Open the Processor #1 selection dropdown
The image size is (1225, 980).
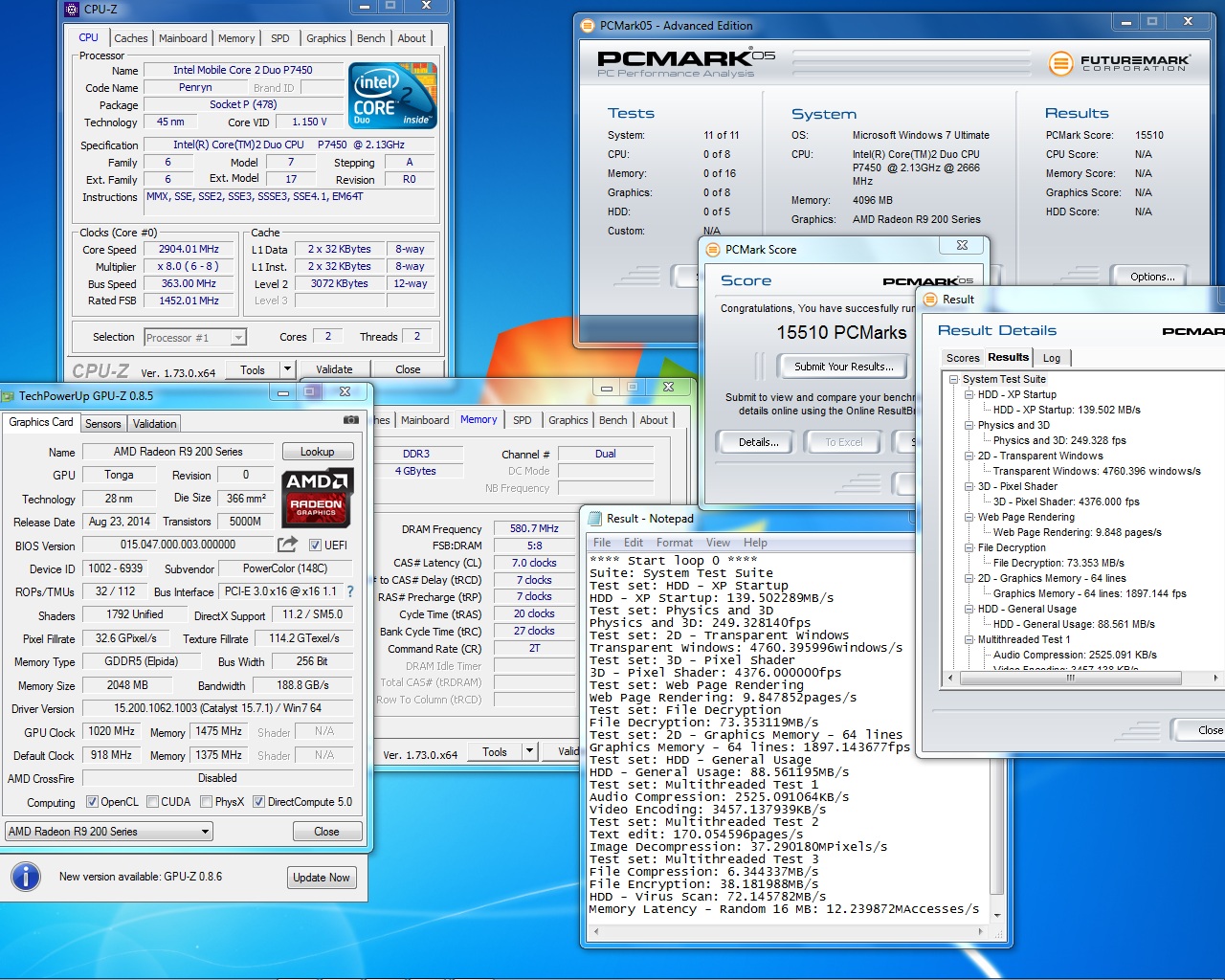195,337
